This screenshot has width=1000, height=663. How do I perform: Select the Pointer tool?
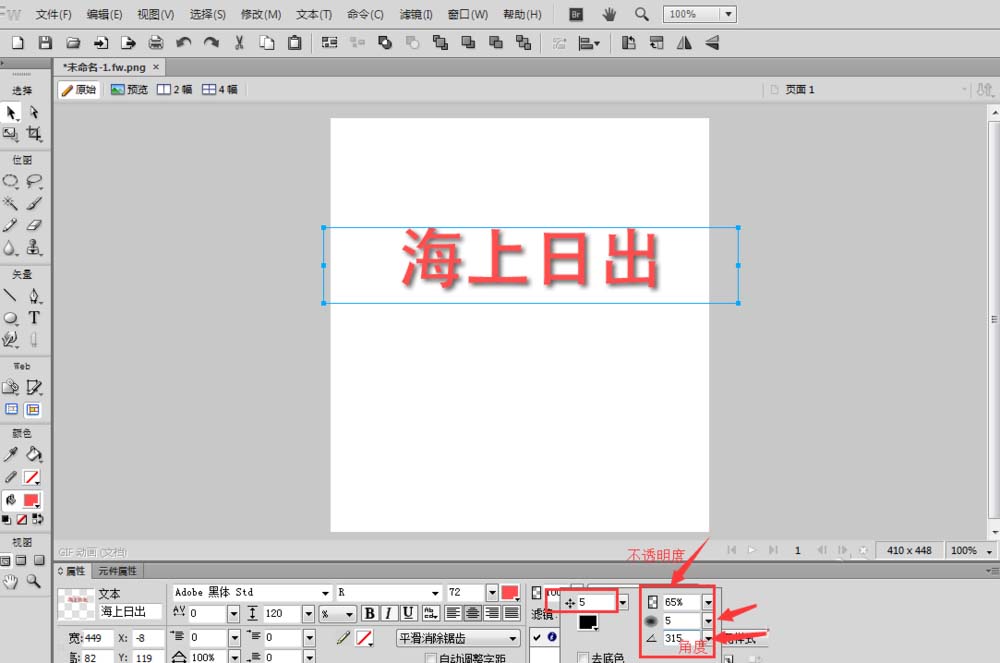click(11, 111)
